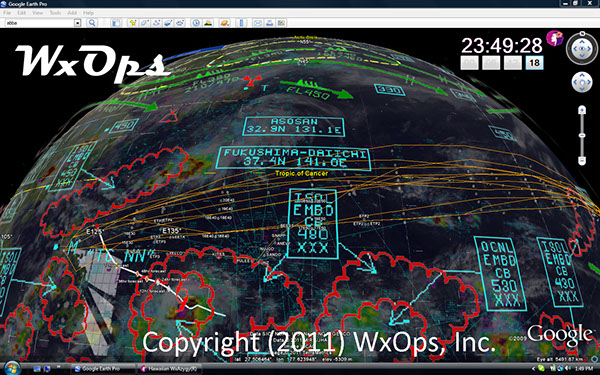This screenshot has width=600, height=375.
Task: Open the Tools menu
Action: (55, 13)
